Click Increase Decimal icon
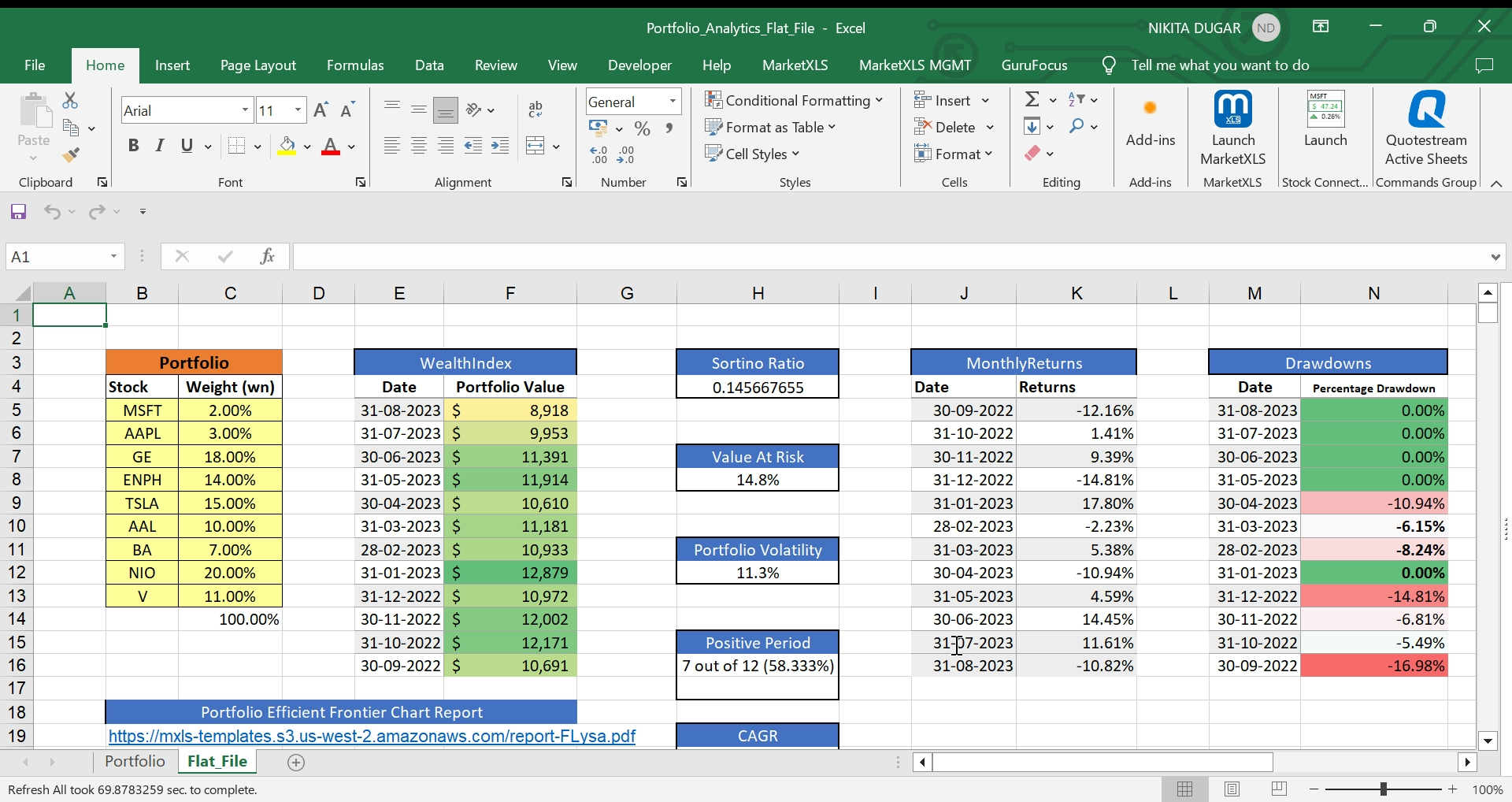1512x802 pixels. 598,154
